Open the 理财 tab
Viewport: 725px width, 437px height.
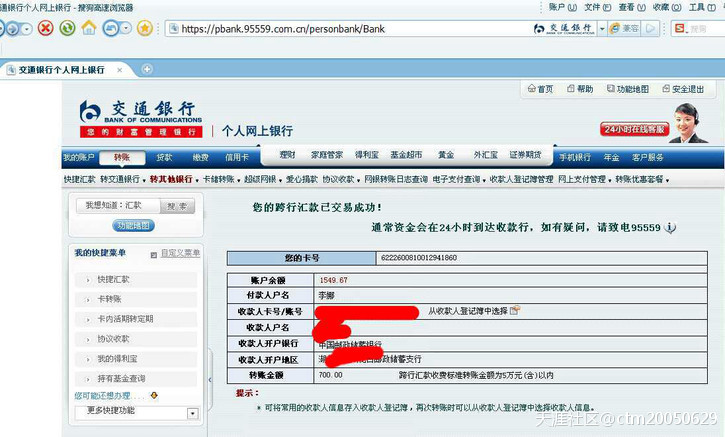click(x=287, y=154)
